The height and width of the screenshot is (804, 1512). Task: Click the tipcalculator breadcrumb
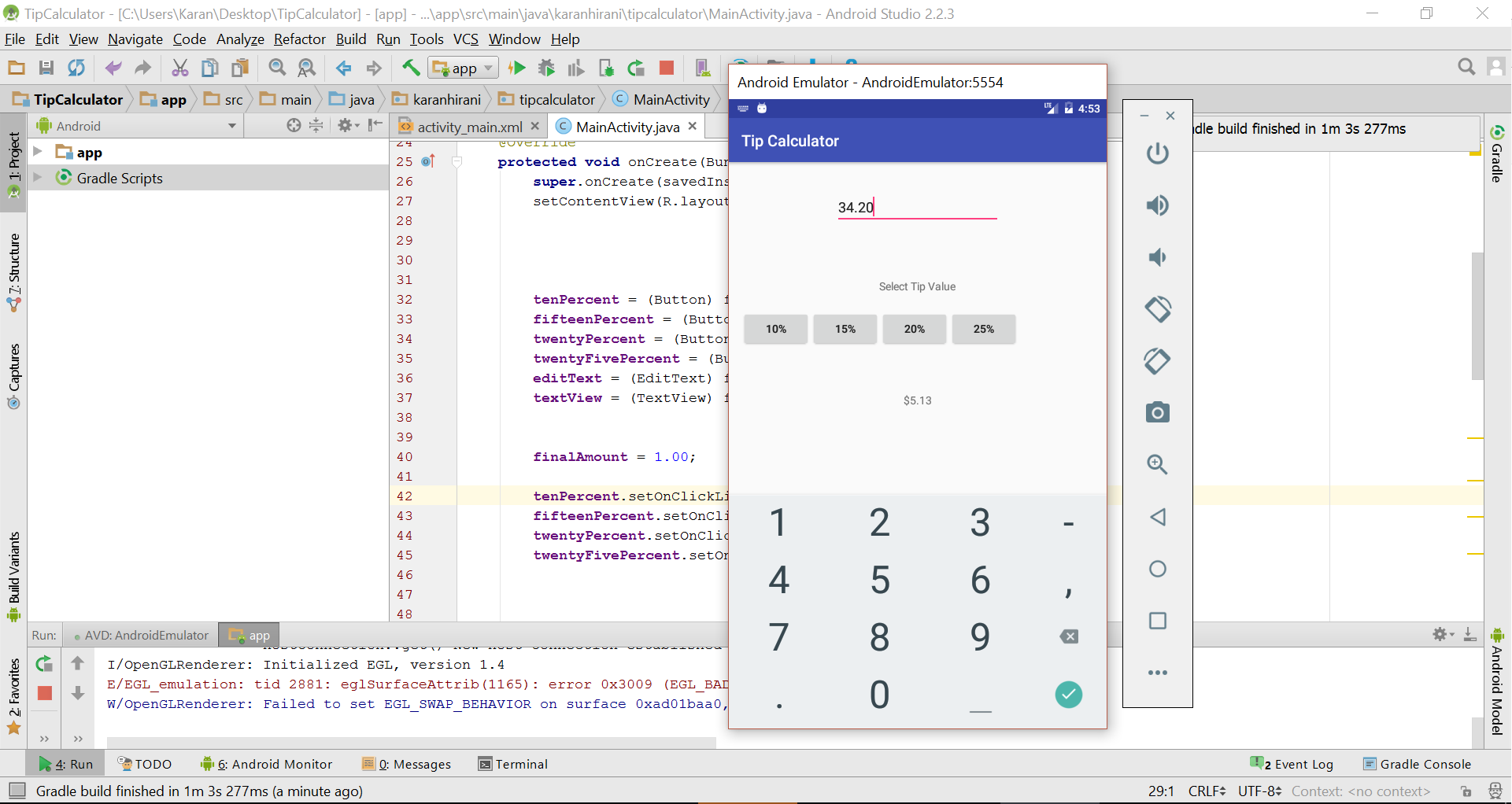pos(548,99)
